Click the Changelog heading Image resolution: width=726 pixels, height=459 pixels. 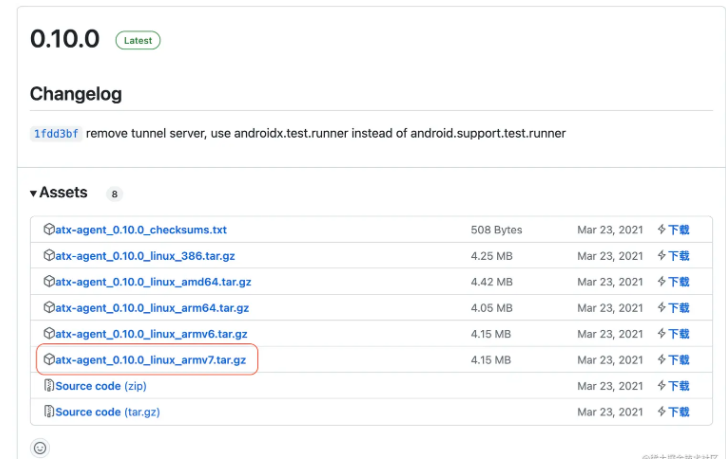tap(76, 94)
